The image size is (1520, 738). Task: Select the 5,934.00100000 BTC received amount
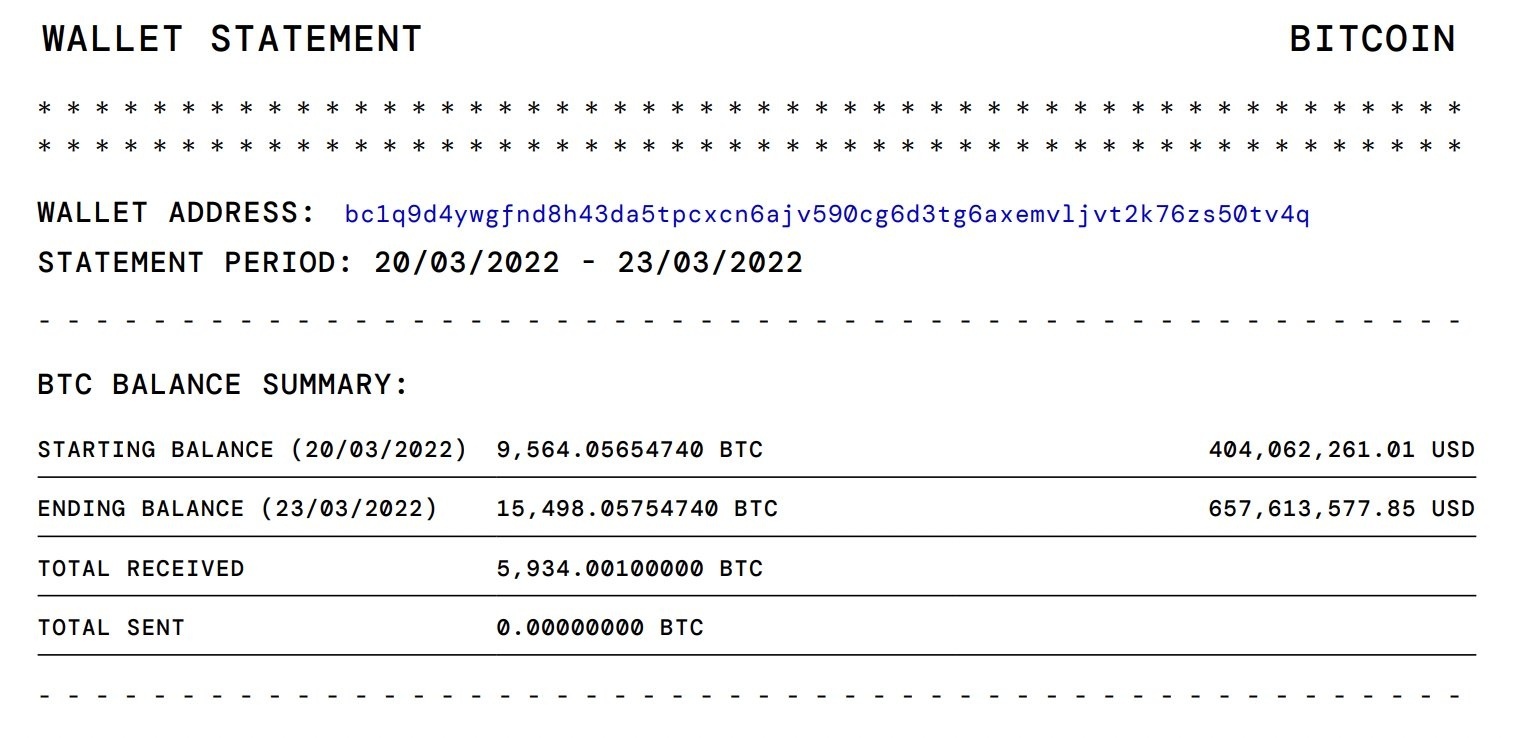click(630, 569)
